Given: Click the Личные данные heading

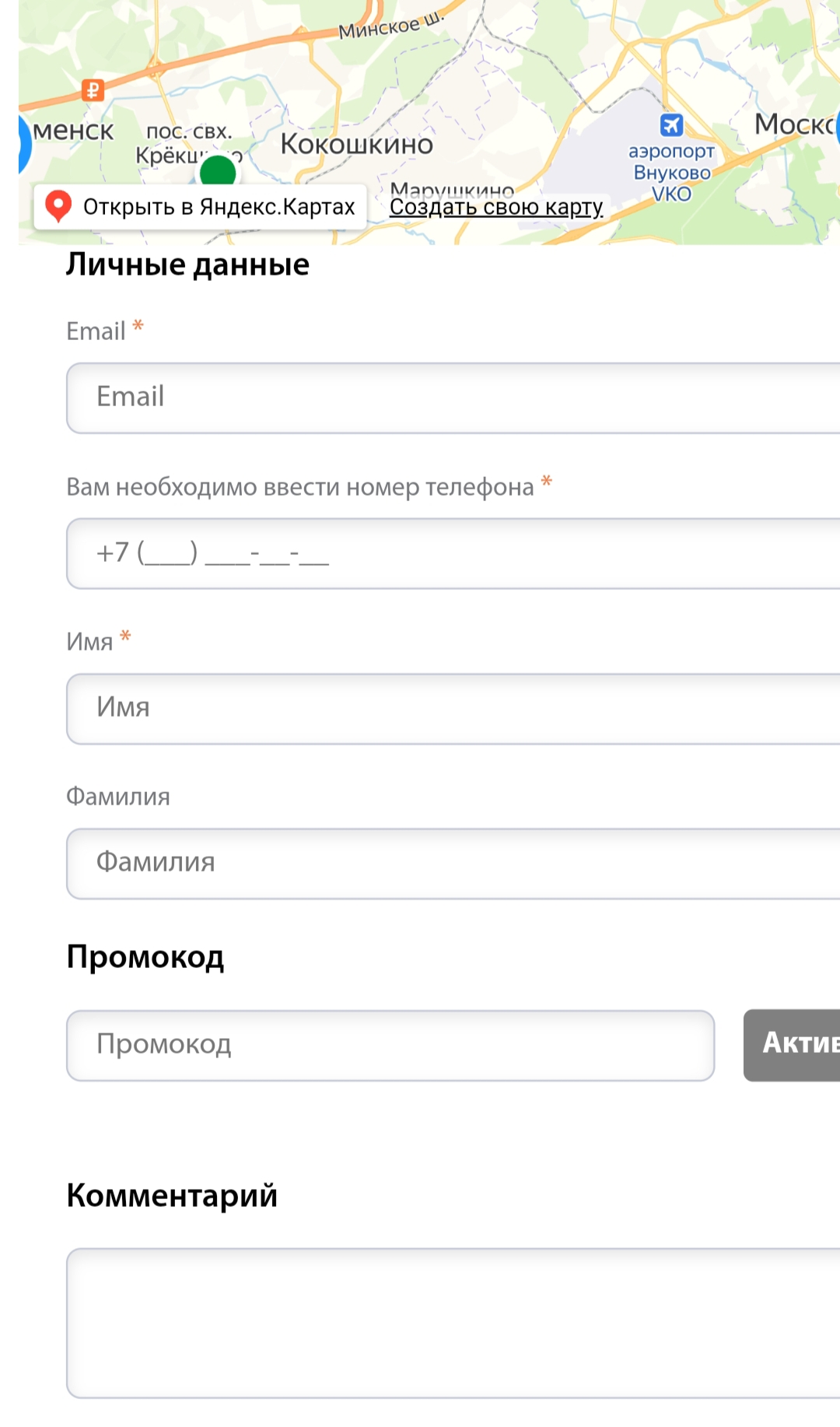Looking at the screenshot, I should (x=187, y=265).
